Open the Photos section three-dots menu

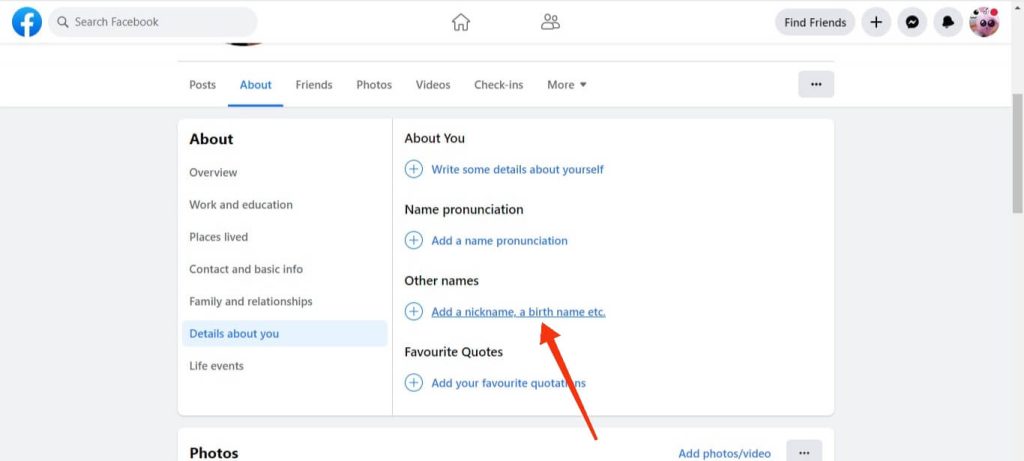pos(804,453)
